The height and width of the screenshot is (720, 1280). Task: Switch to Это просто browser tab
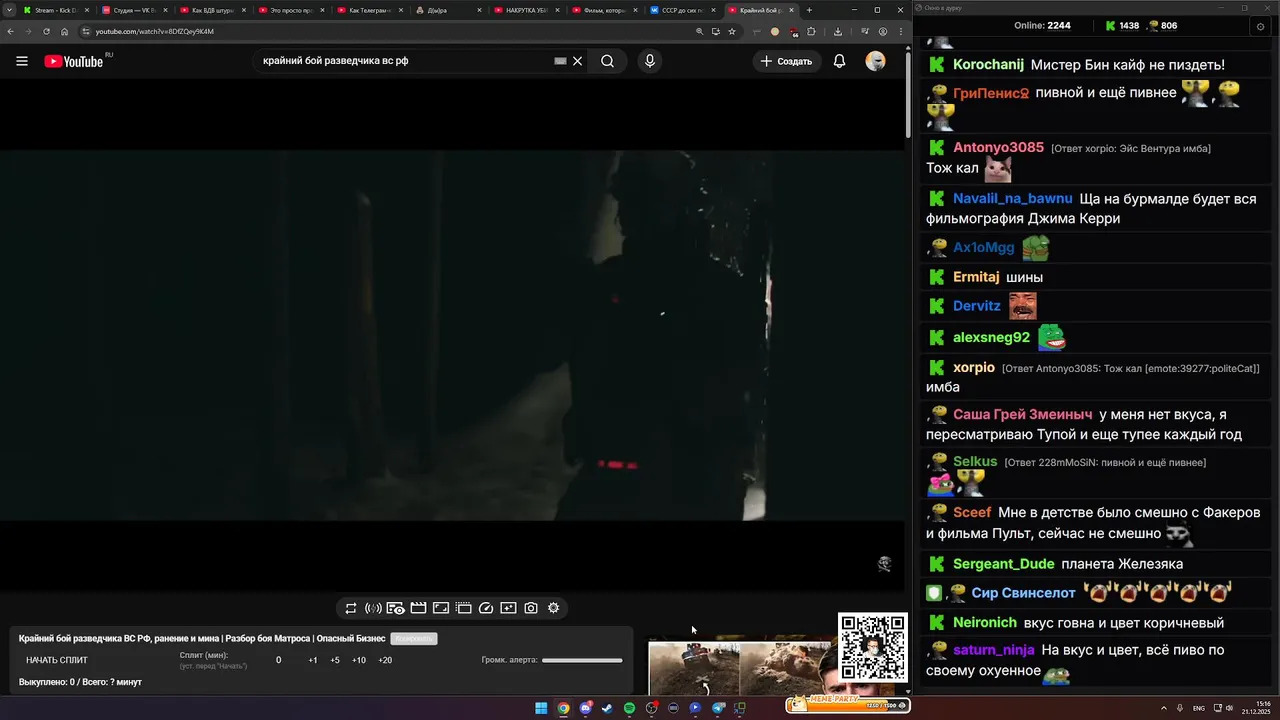click(290, 10)
